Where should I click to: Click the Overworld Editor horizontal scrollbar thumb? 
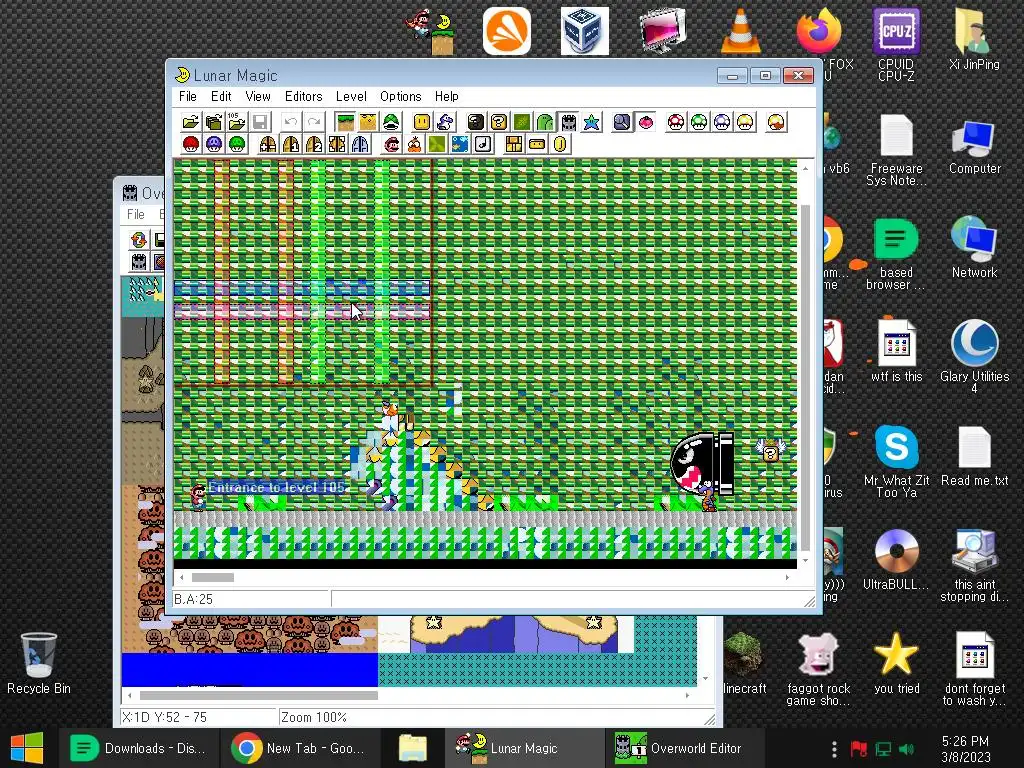pyautogui.click(x=259, y=696)
